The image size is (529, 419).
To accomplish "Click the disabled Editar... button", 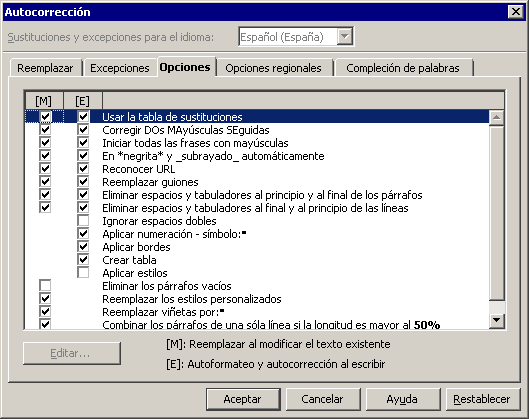I will pyautogui.click(x=72, y=353).
